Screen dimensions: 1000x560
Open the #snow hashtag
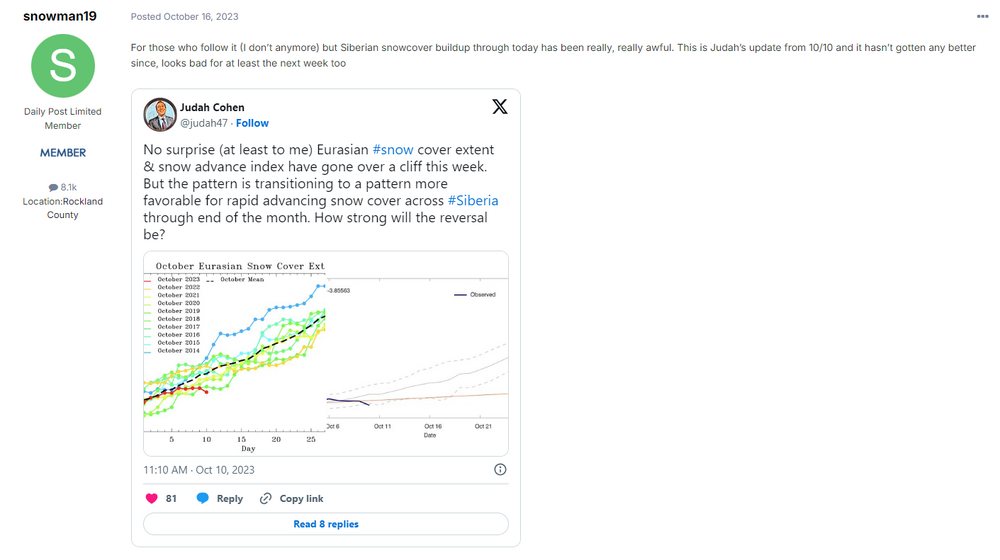pyautogui.click(x=393, y=149)
